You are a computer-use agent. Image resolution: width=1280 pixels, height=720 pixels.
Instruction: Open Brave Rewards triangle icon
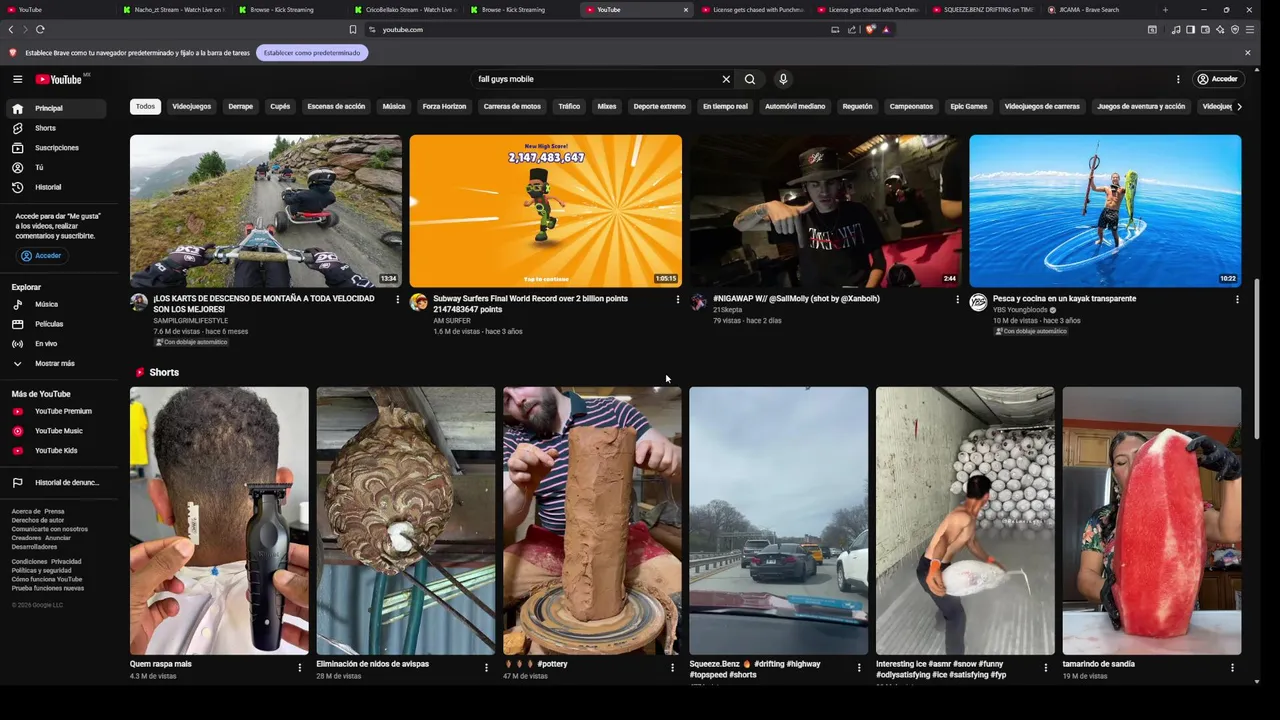885,30
